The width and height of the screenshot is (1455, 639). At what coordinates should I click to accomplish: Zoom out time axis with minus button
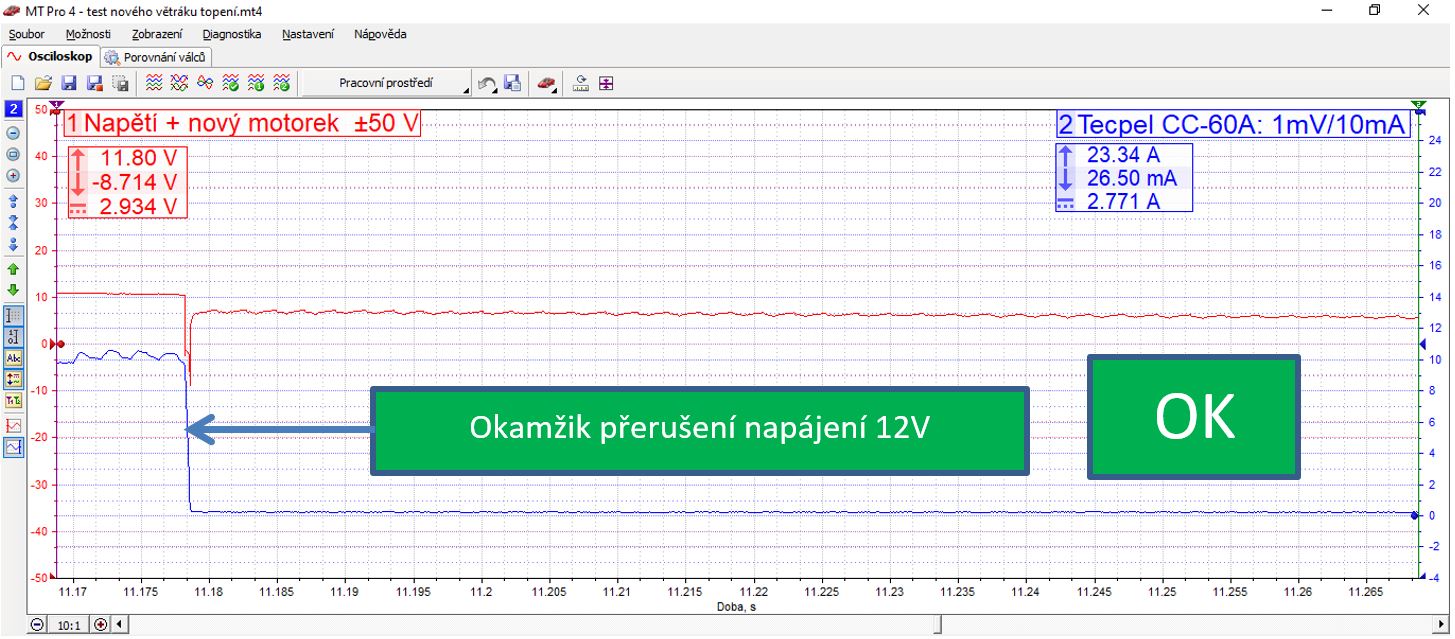(37, 624)
